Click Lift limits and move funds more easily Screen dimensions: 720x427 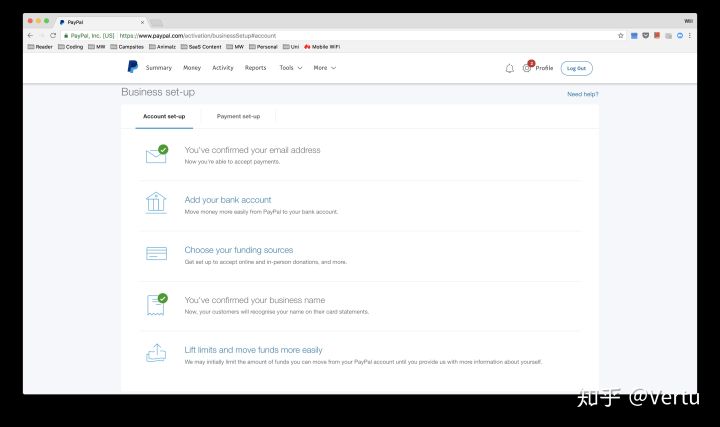253,350
